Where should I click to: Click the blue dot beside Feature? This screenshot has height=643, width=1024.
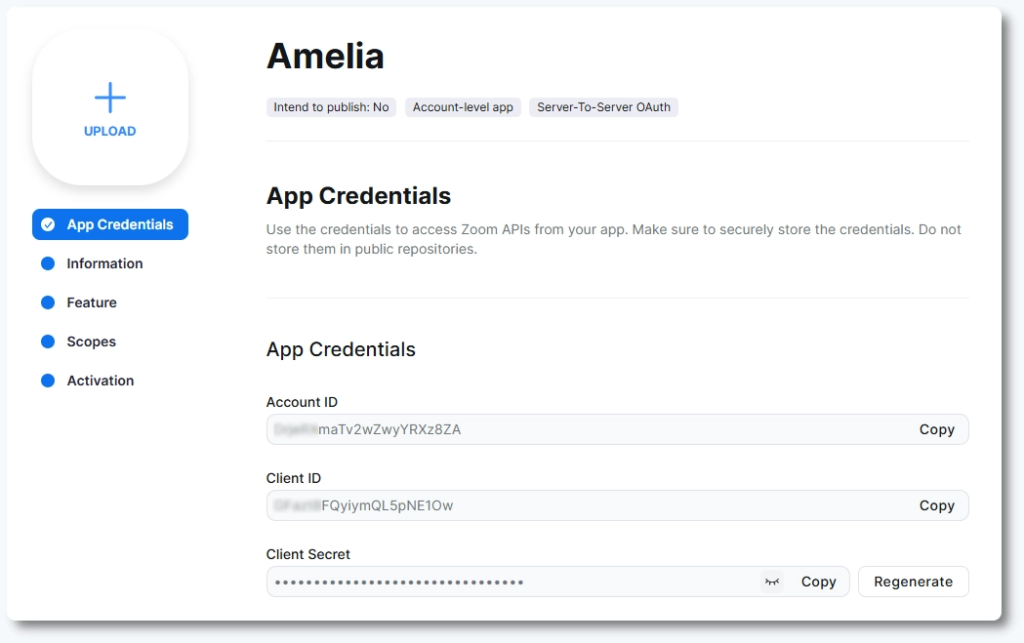[x=47, y=303]
